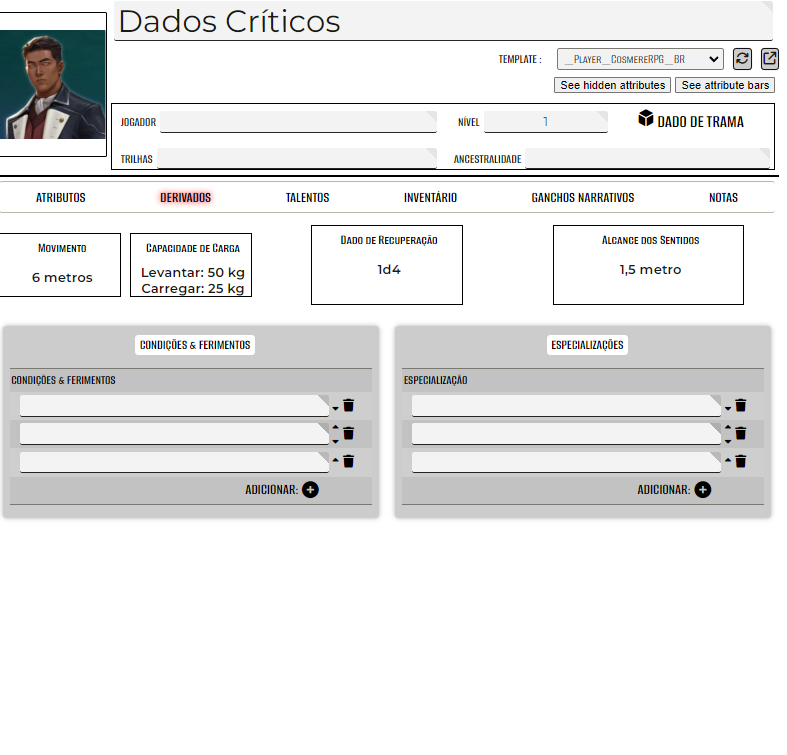The width and height of the screenshot is (787, 755).
Task: Click the Dados Críticos character name field
Action: click(x=443, y=21)
